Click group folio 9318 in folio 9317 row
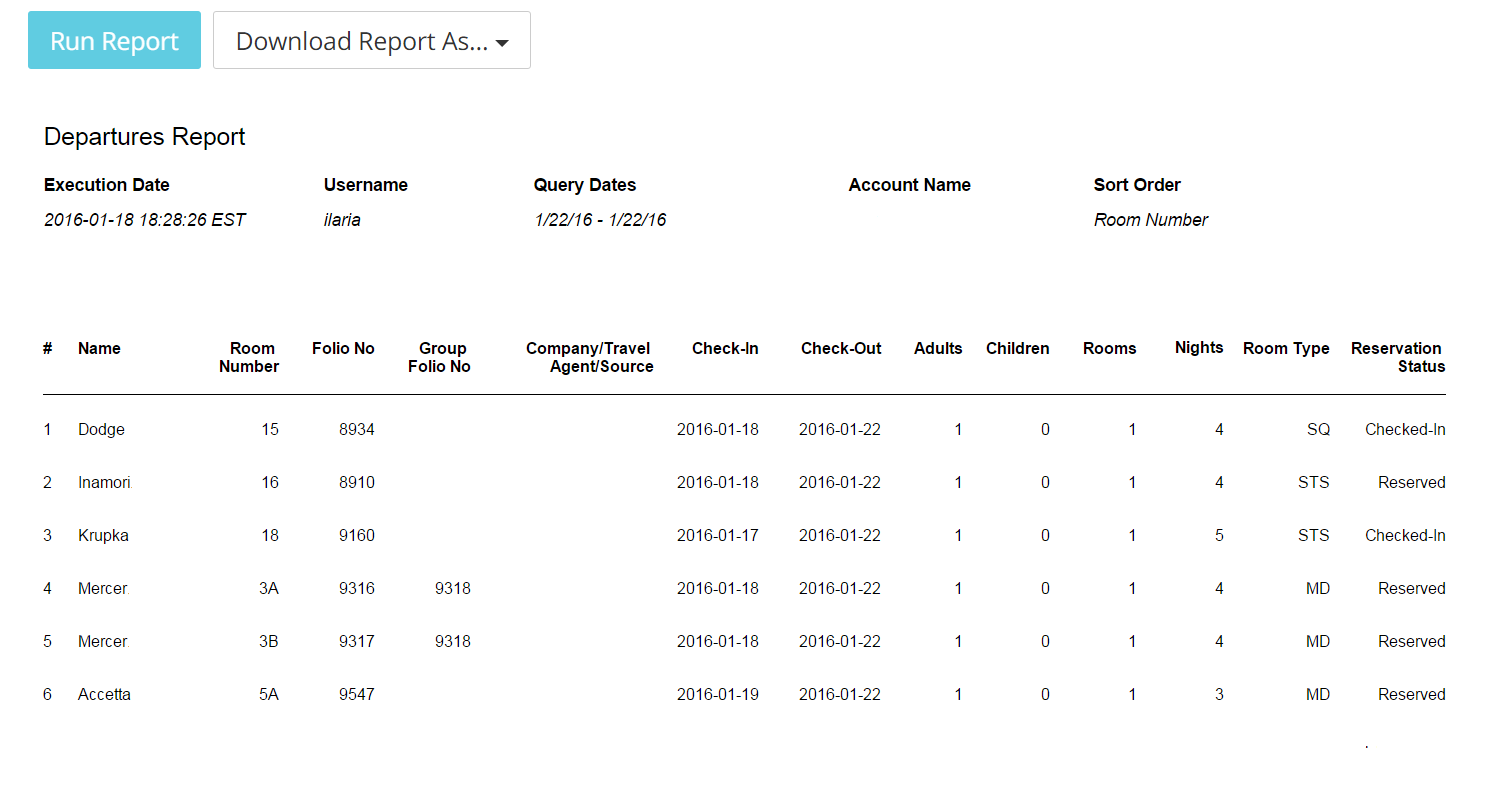This screenshot has width=1505, height=811. pos(453,642)
